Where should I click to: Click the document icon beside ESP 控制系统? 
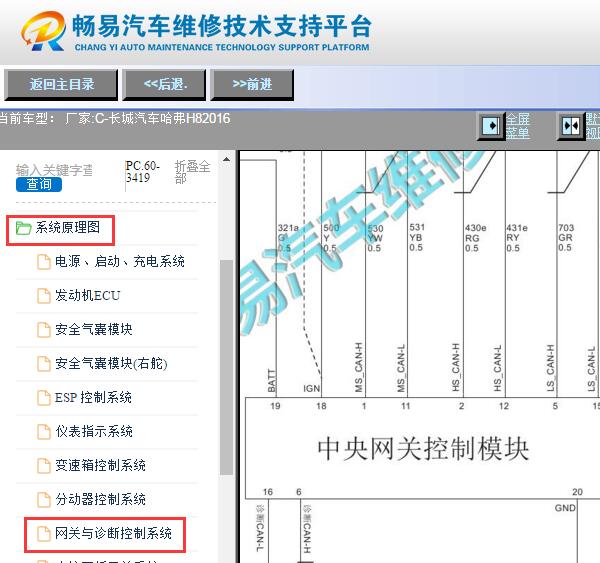[44, 397]
